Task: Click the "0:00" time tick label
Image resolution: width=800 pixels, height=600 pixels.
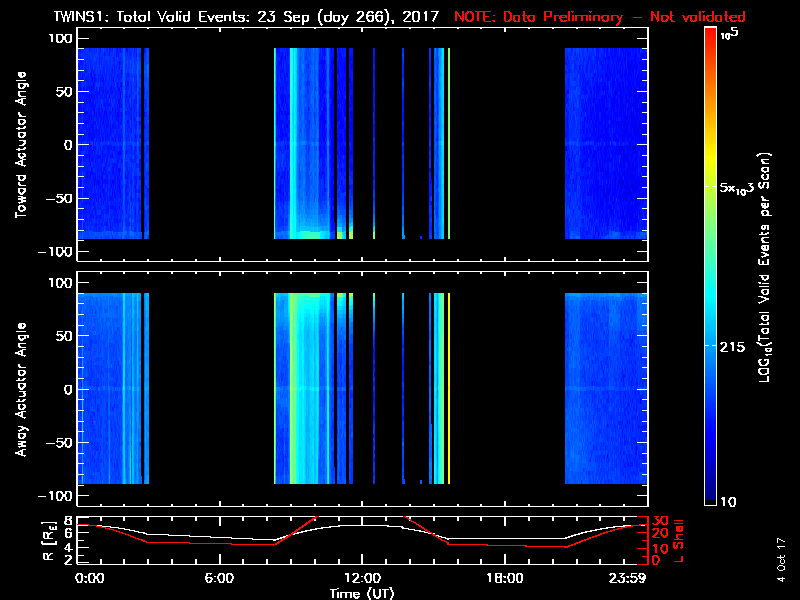Action: tap(89, 579)
